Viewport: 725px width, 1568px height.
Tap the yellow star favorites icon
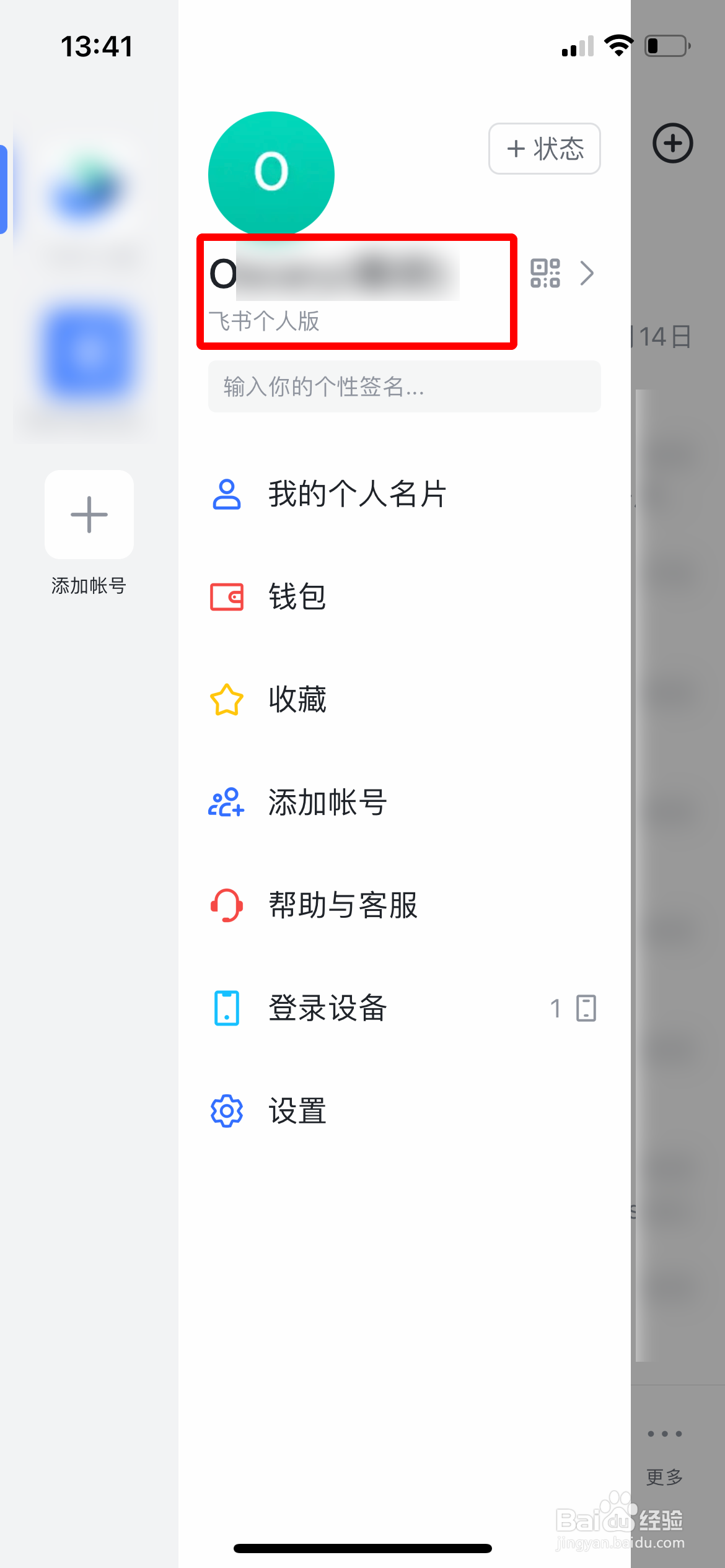[227, 700]
